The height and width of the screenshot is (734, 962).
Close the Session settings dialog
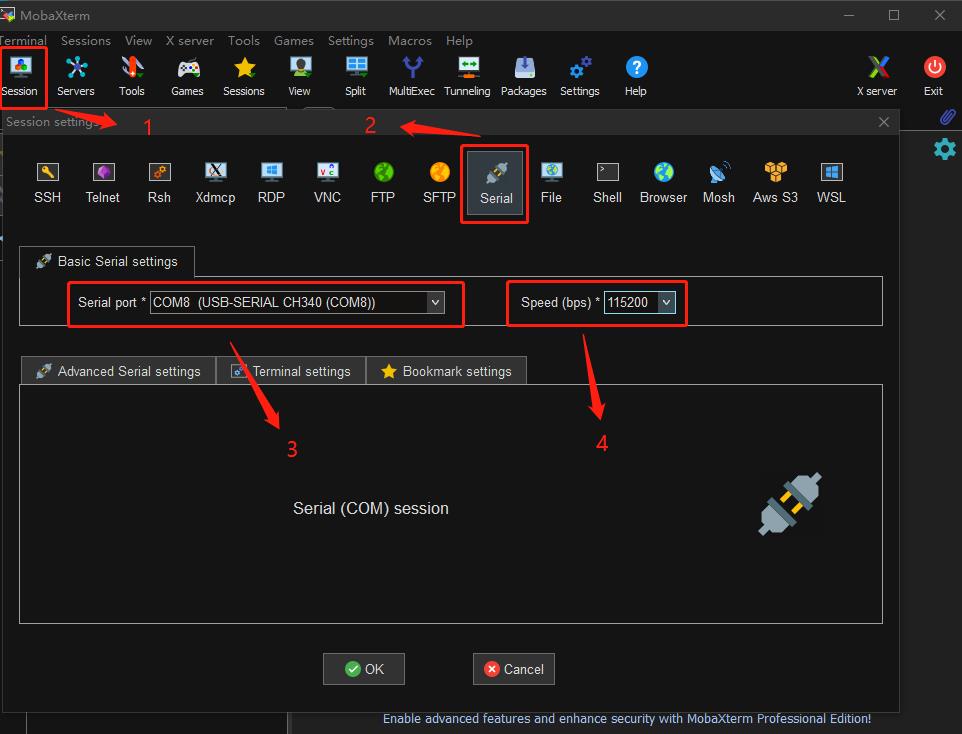pos(883,122)
